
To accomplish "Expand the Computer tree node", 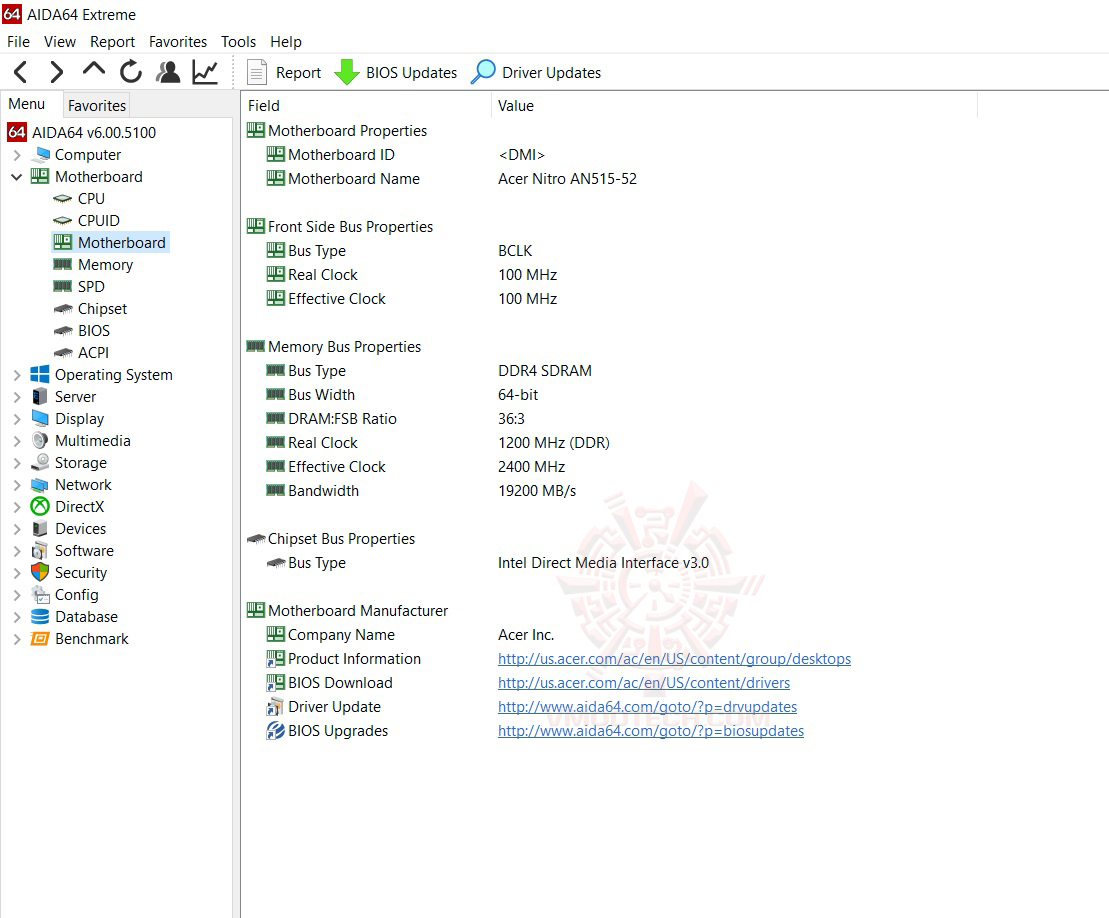I will click(17, 155).
